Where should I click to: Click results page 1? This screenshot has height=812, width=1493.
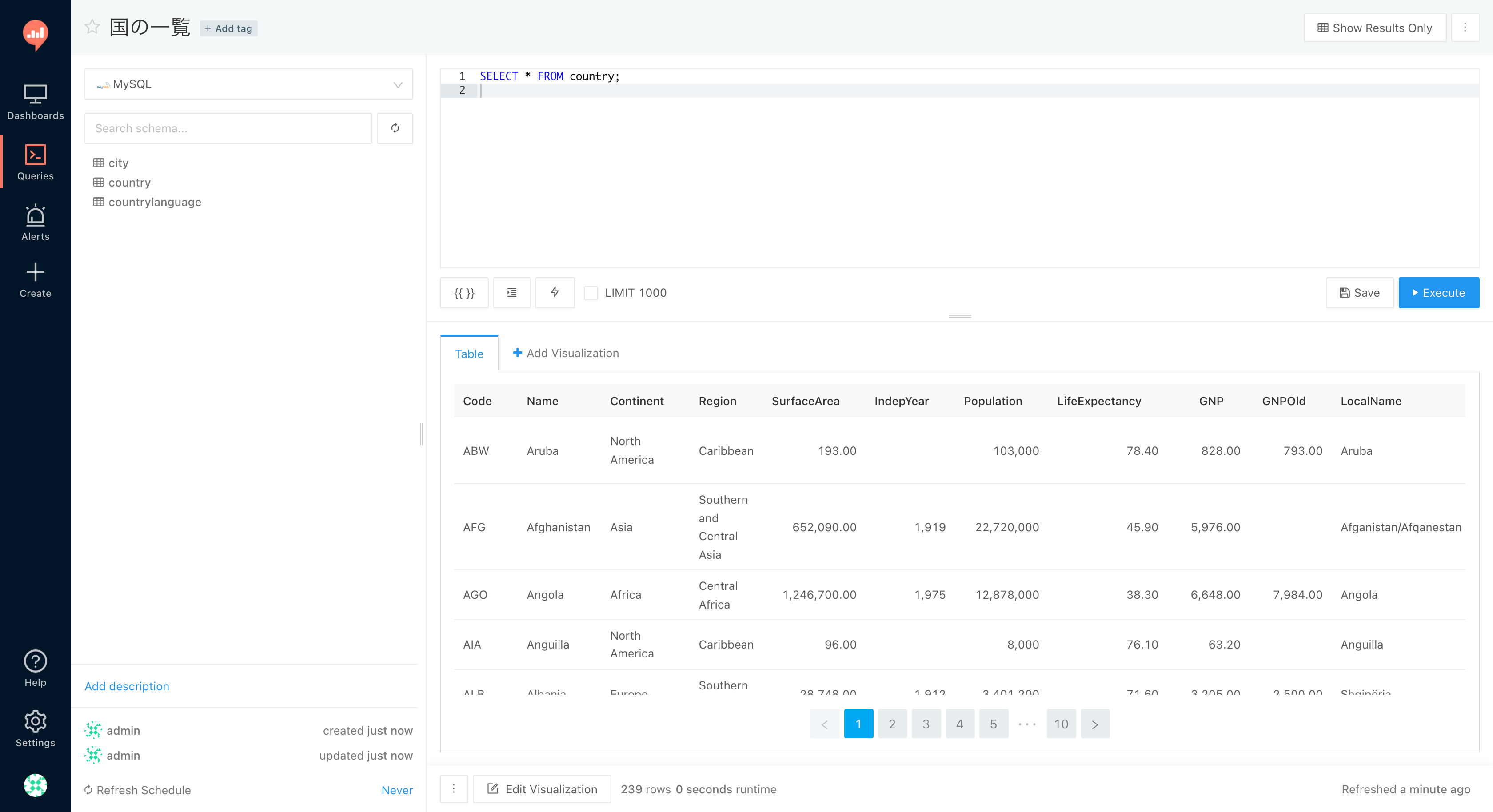[x=858, y=724]
